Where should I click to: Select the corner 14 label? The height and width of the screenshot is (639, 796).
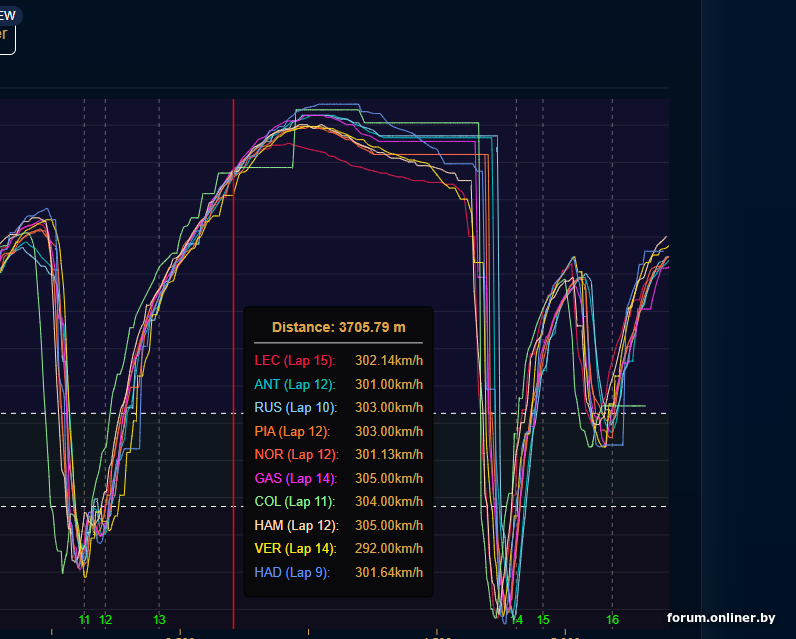click(517, 620)
